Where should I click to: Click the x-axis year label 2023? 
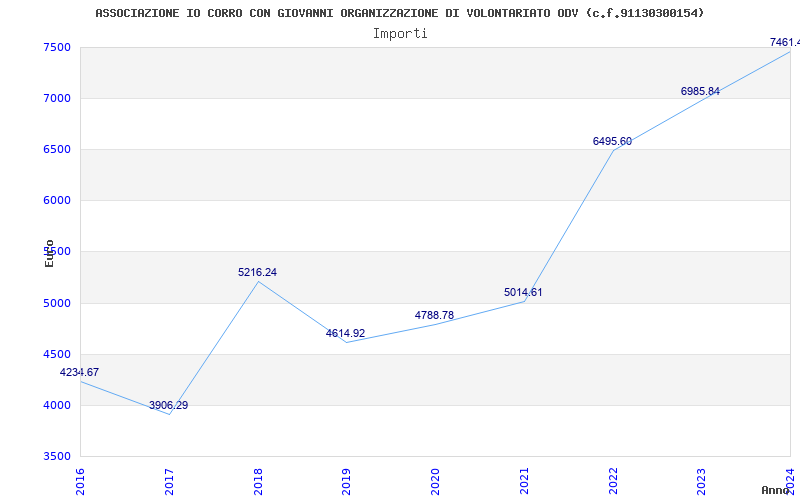click(702, 481)
